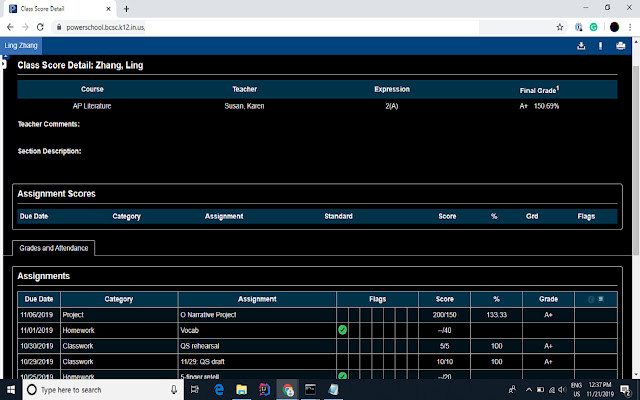Open the Chrome three-dot menu
Image resolution: width=640 pixels, height=400 pixels.
(630, 27)
